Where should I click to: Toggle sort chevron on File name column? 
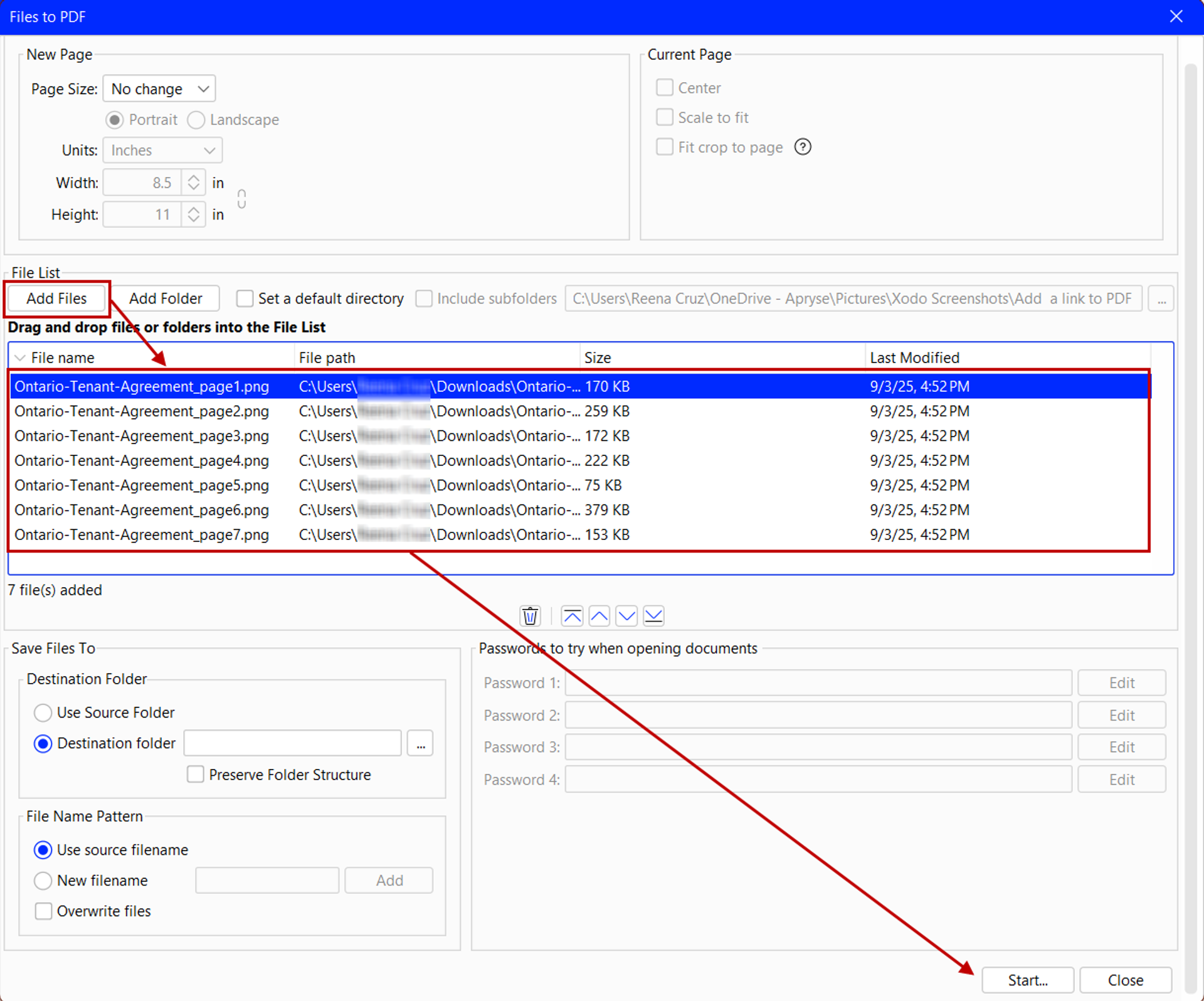click(19, 358)
